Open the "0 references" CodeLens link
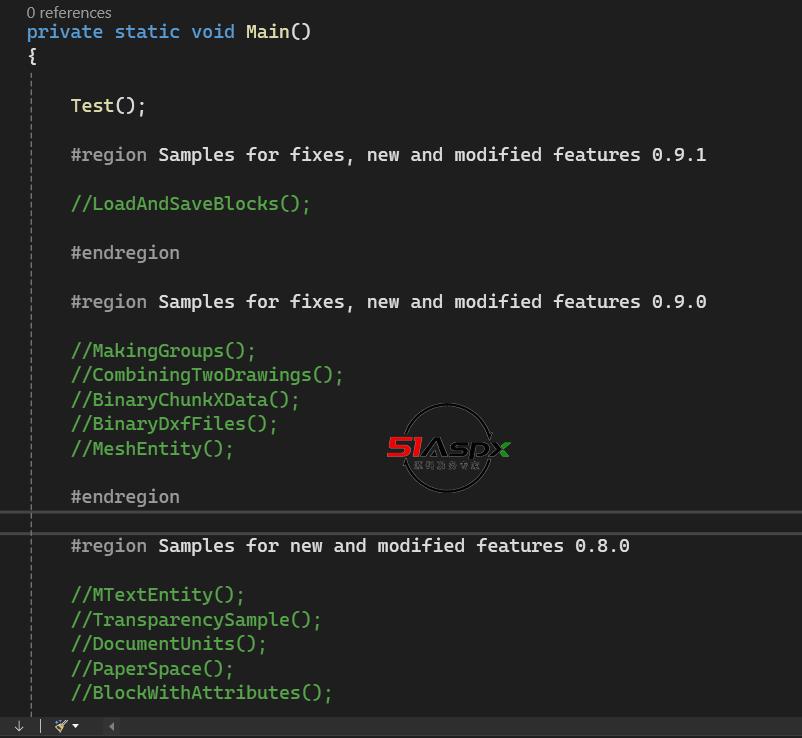This screenshot has width=802, height=738. point(69,12)
